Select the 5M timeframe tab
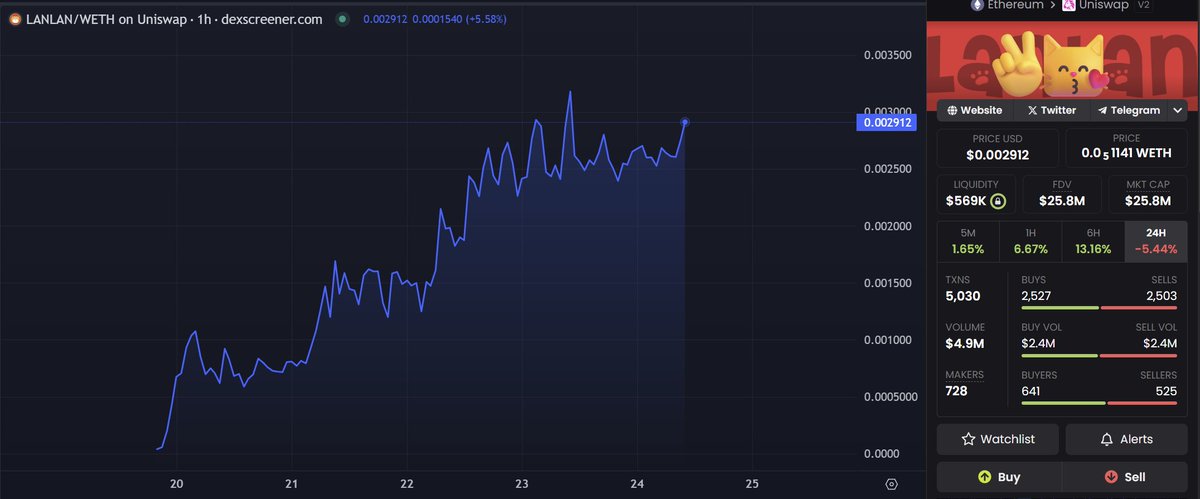This screenshot has width=1200, height=499. pos(968,241)
